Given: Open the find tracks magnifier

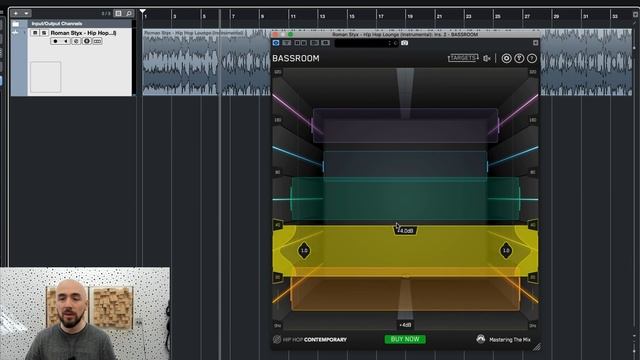Looking at the screenshot, I should 129,13.
